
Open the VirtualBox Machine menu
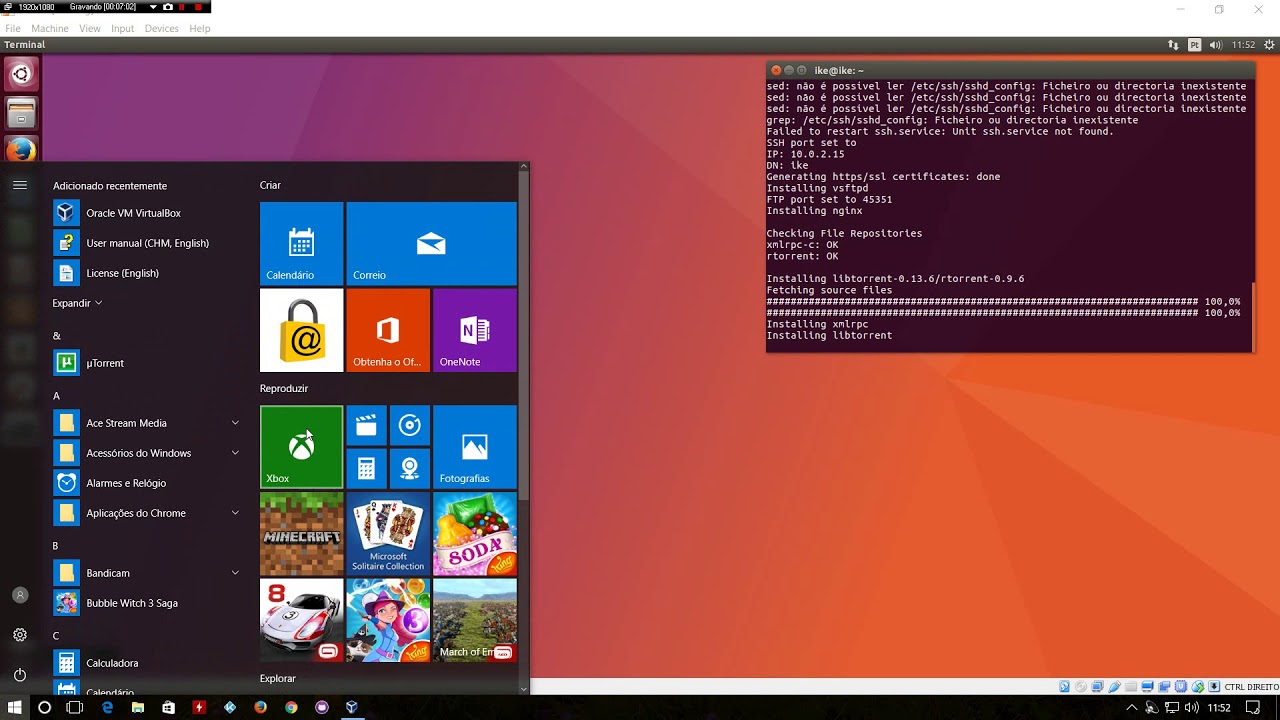pyautogui.click(x=50, y=28)
